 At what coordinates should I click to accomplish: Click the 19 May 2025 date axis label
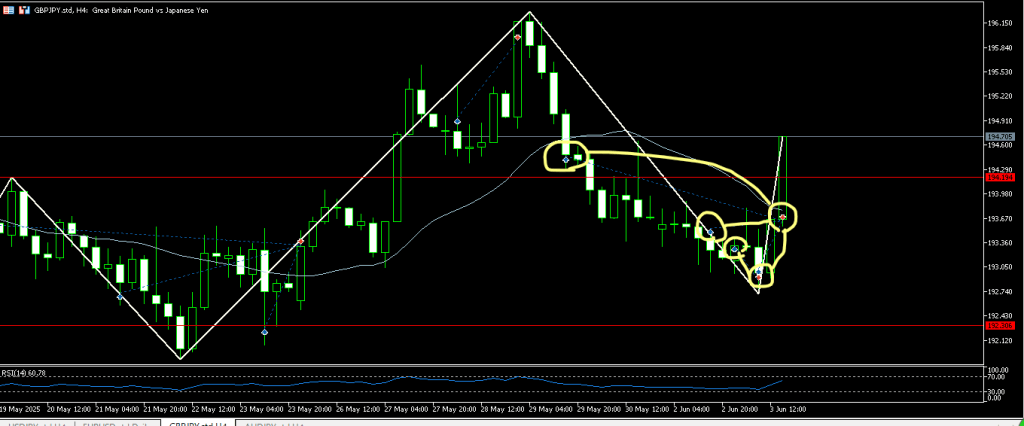[21, 409]
